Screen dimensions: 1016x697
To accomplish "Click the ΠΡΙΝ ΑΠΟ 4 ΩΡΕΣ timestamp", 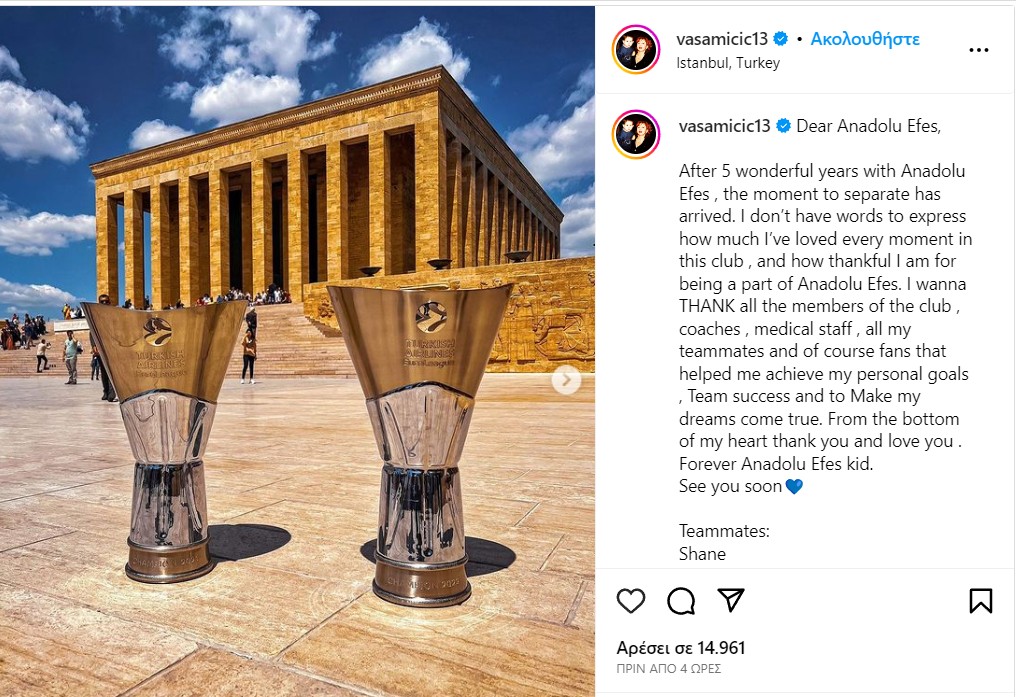I will tap(669, 668).
